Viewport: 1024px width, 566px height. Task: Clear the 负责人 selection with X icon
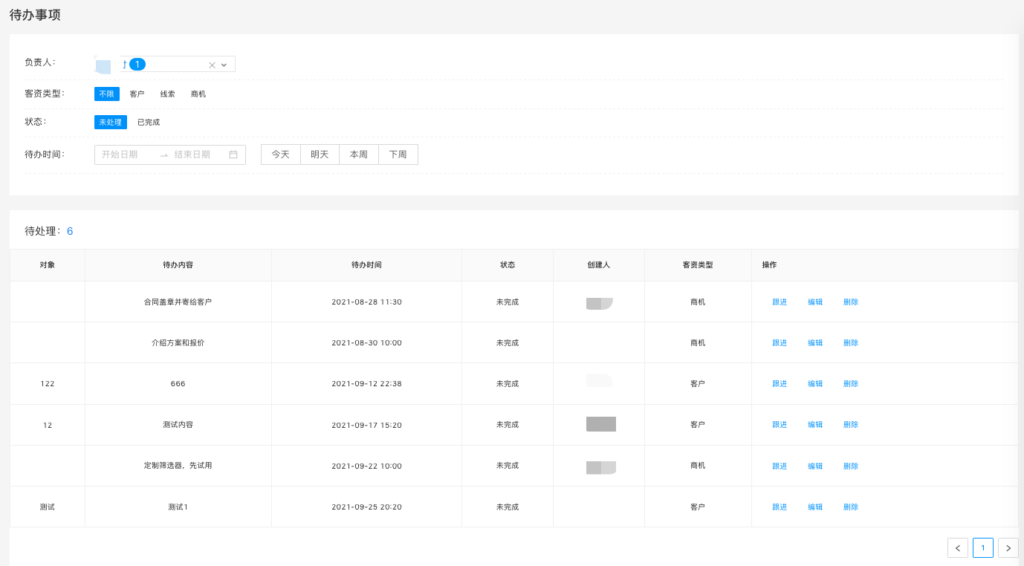click(x=211, y=65)
